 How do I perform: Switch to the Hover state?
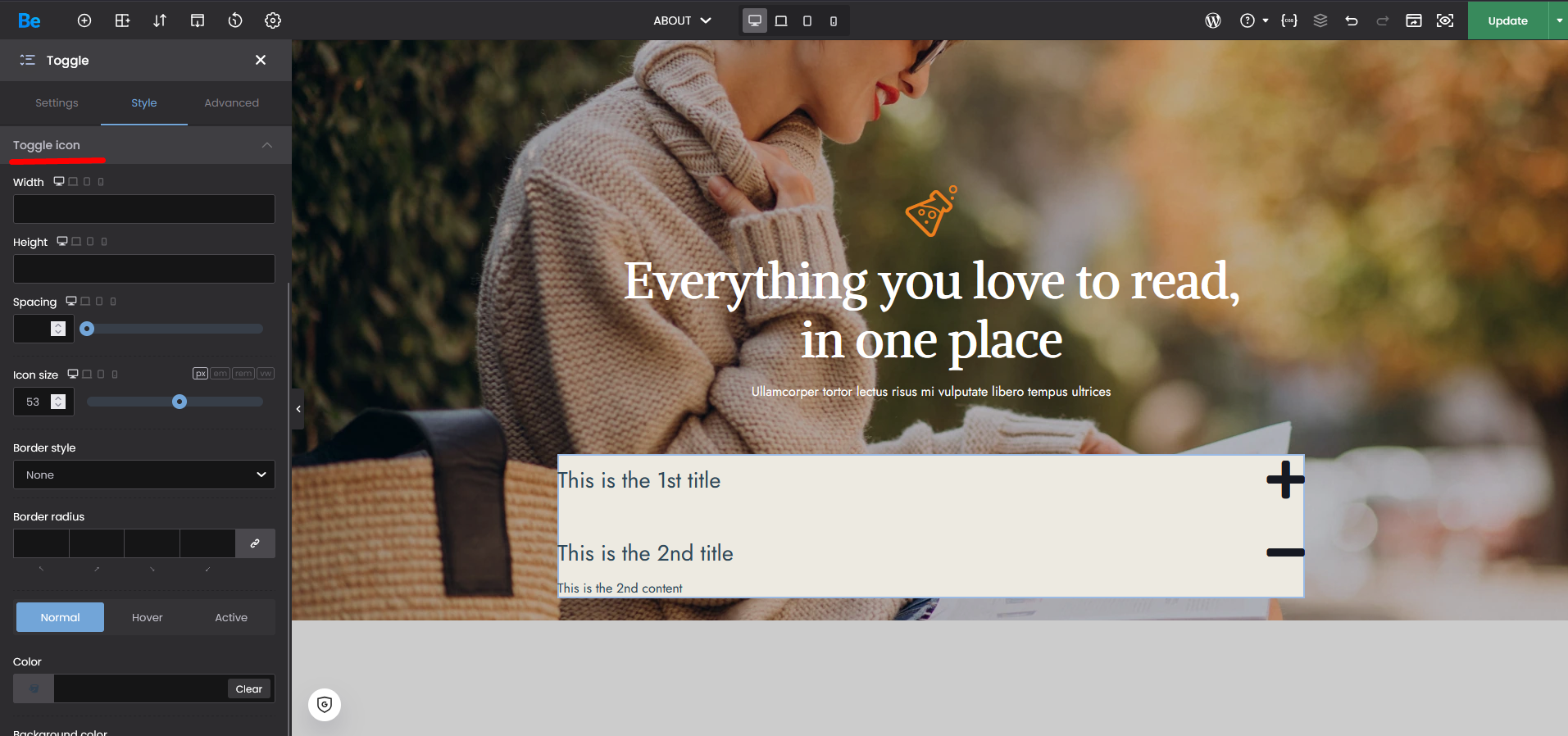(x=148, y=617)
